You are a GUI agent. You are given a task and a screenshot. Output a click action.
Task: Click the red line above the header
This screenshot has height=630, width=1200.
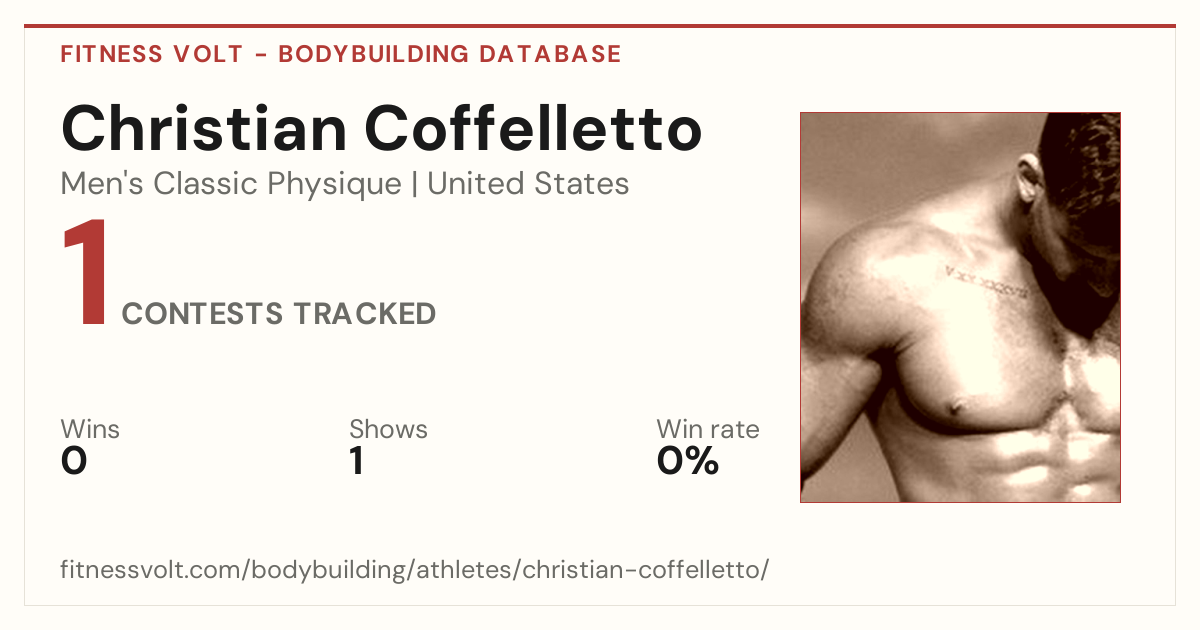(600, 26)
